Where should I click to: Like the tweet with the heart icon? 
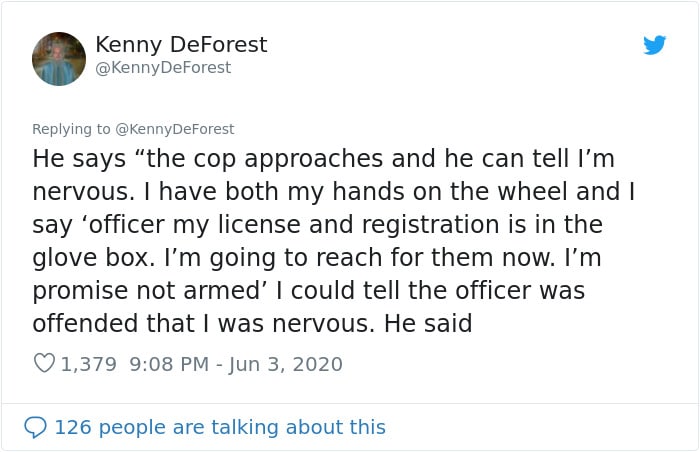coord(44,363)
